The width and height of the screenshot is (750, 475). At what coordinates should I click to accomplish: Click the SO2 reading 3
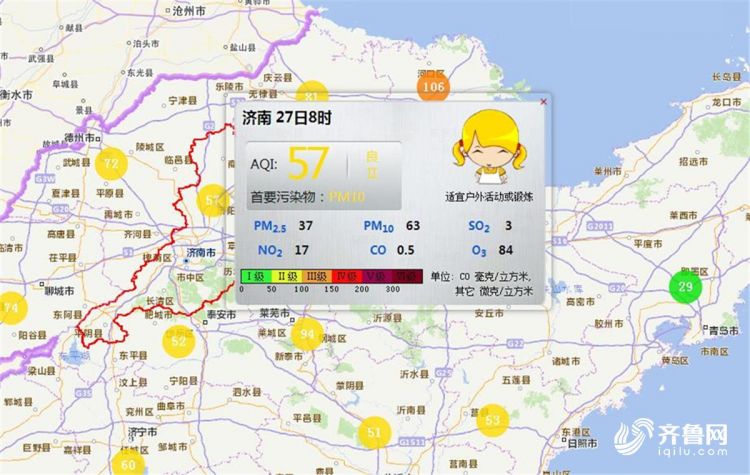point(508,225)
